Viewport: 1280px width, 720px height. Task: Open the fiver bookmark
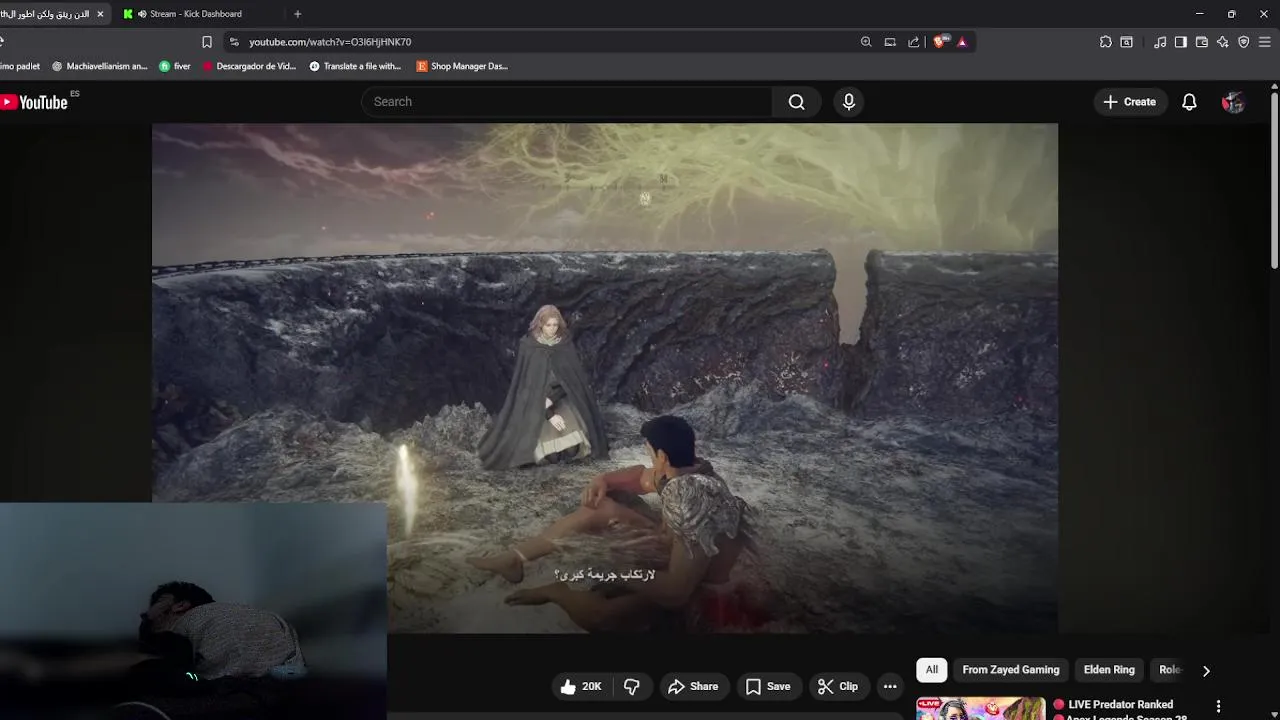[174, 66]
